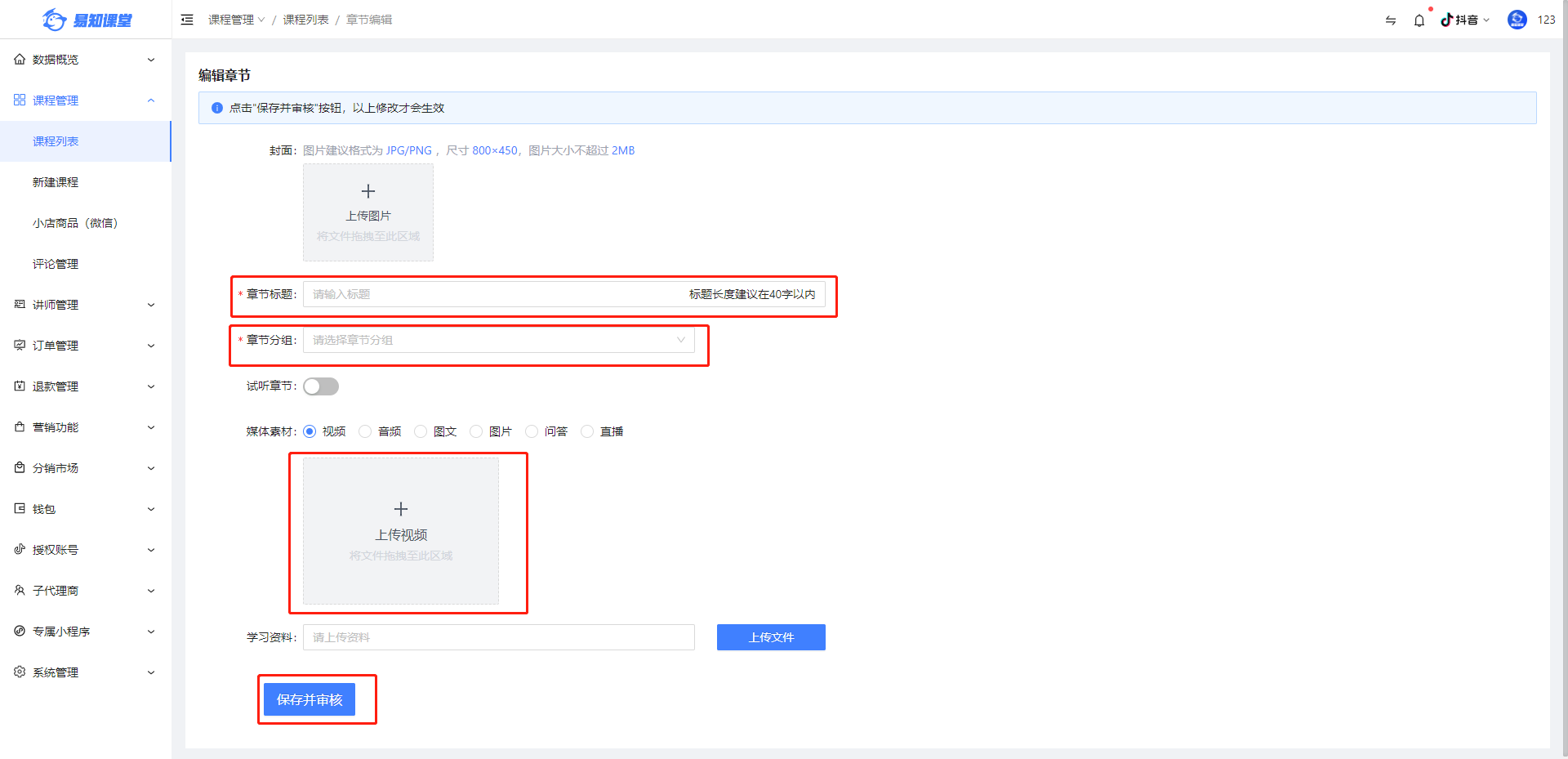Toggle the 试听章节 switch
This screenshot has height=759, width=1568.
click(x=321, y=386)
